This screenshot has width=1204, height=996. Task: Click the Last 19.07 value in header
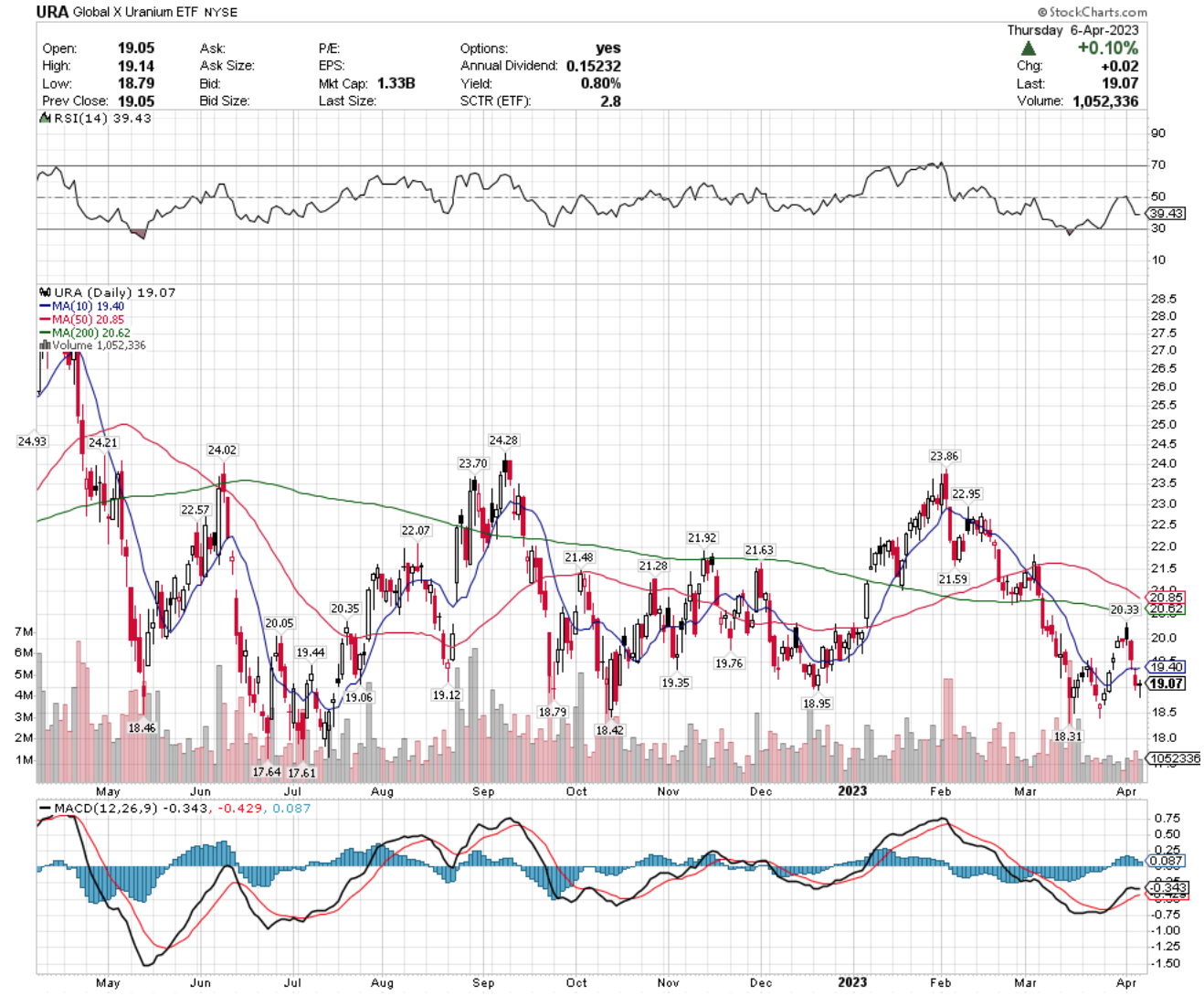pyautogui.click(x=1120, y=83)
